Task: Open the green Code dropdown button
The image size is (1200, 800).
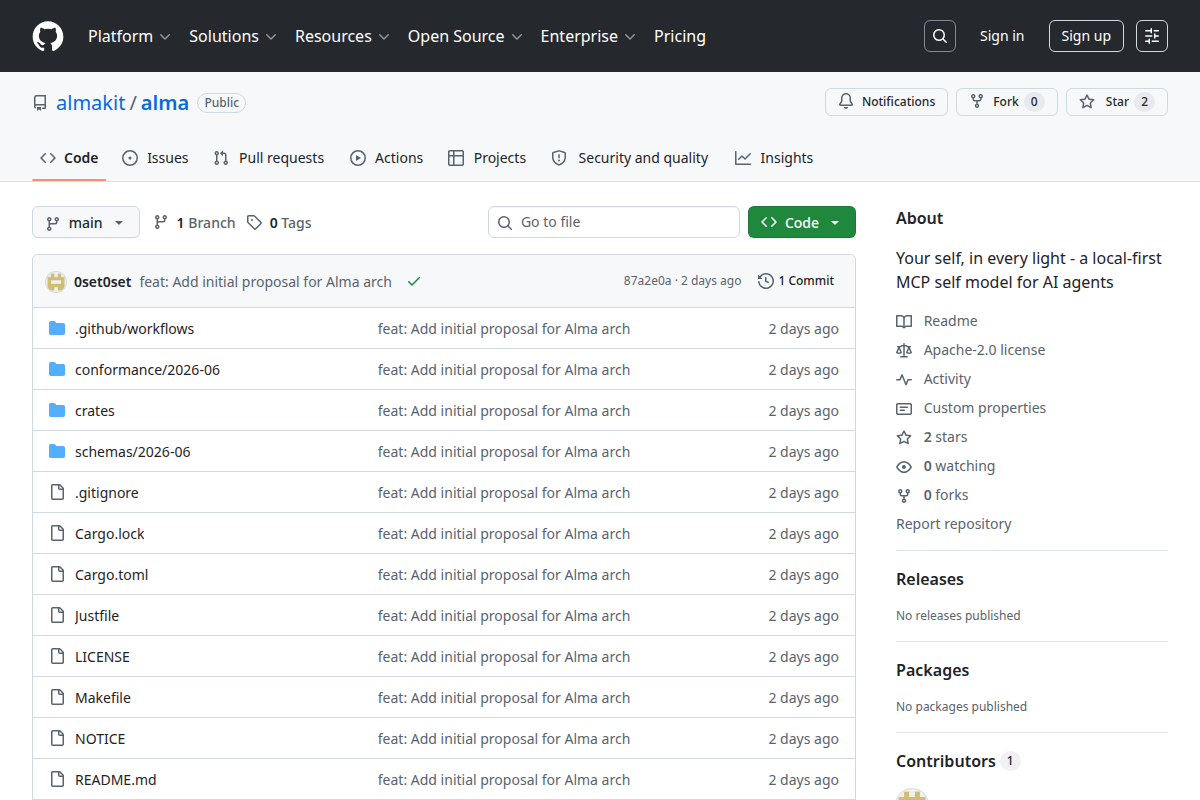Action: click(802, 223)
